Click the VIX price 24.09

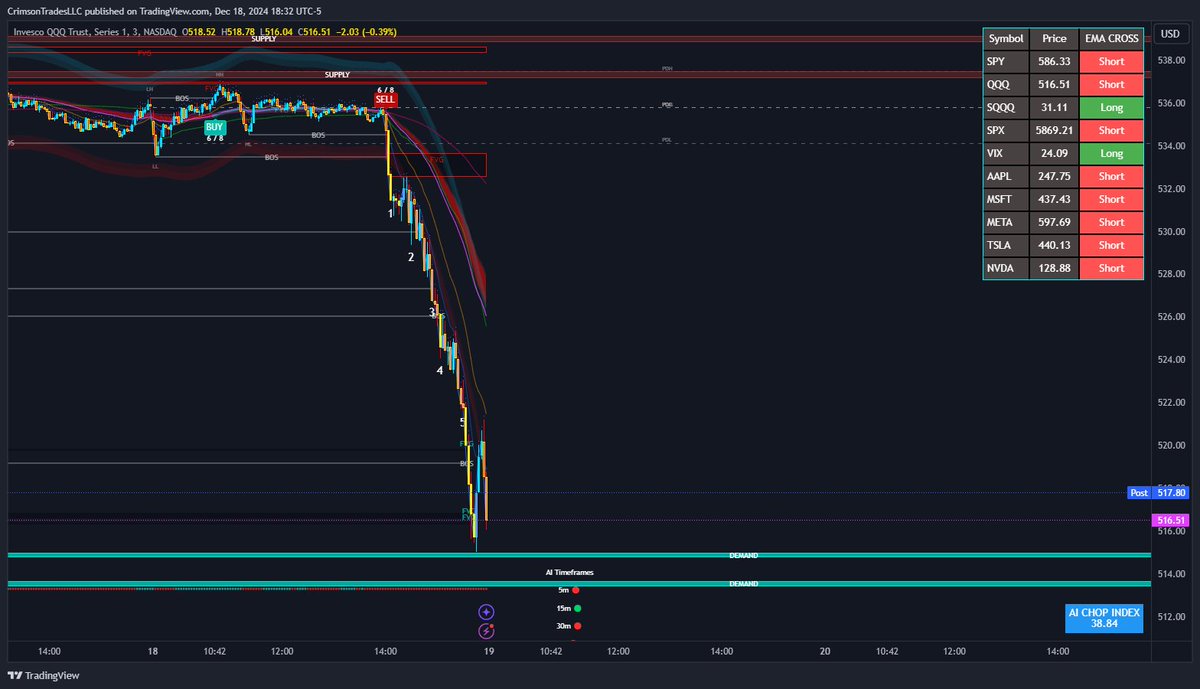click(1054, 153)
